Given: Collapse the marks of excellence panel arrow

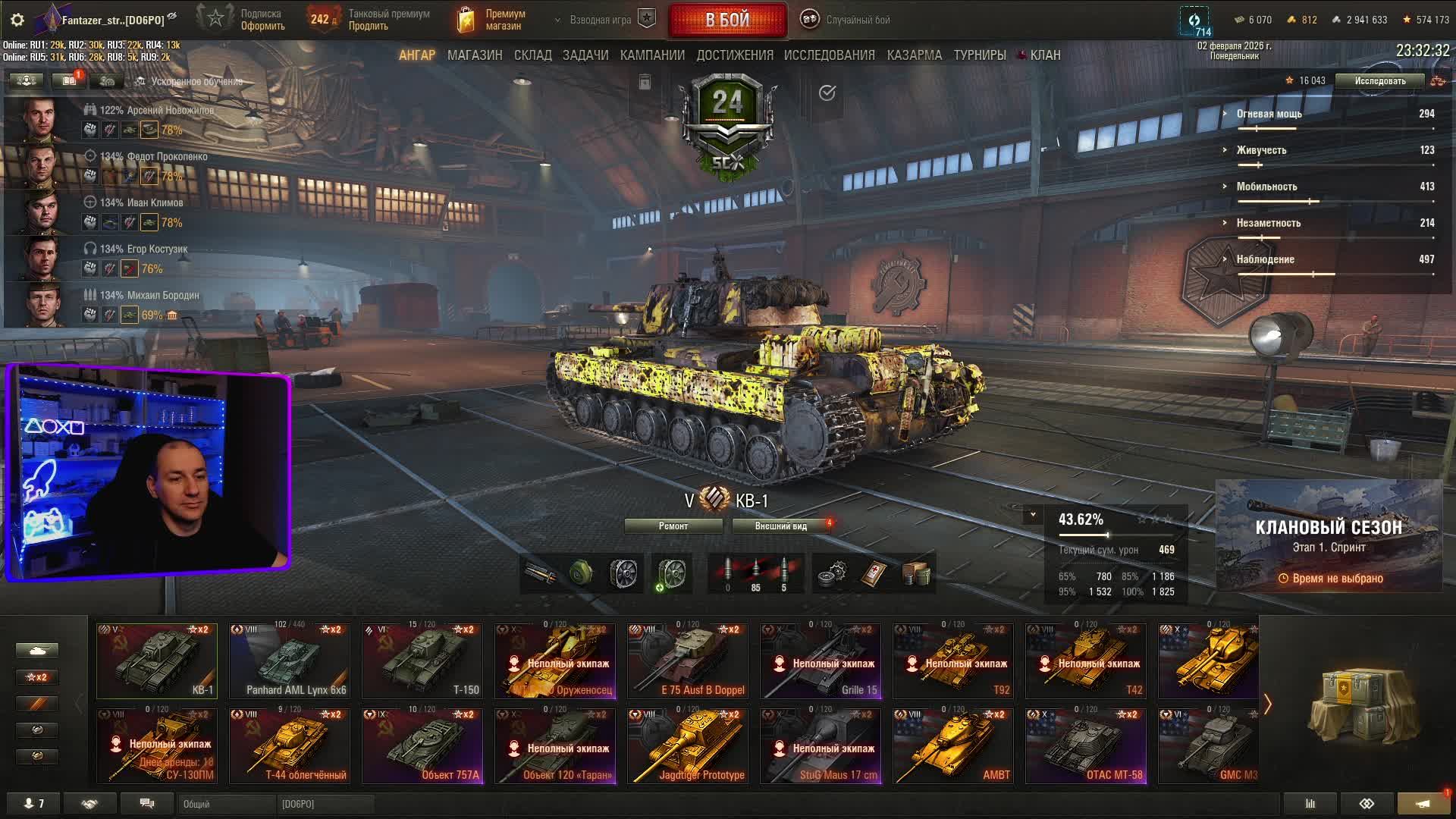Looking at the screenshot, I should [x=1032, y=515].
